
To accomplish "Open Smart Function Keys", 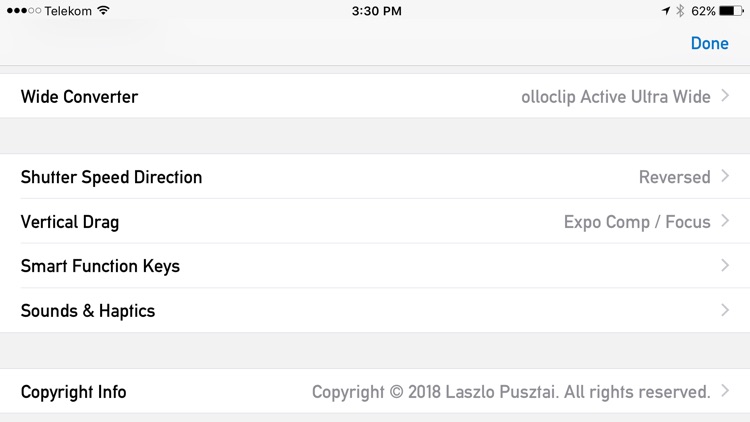I will (375, 266).
